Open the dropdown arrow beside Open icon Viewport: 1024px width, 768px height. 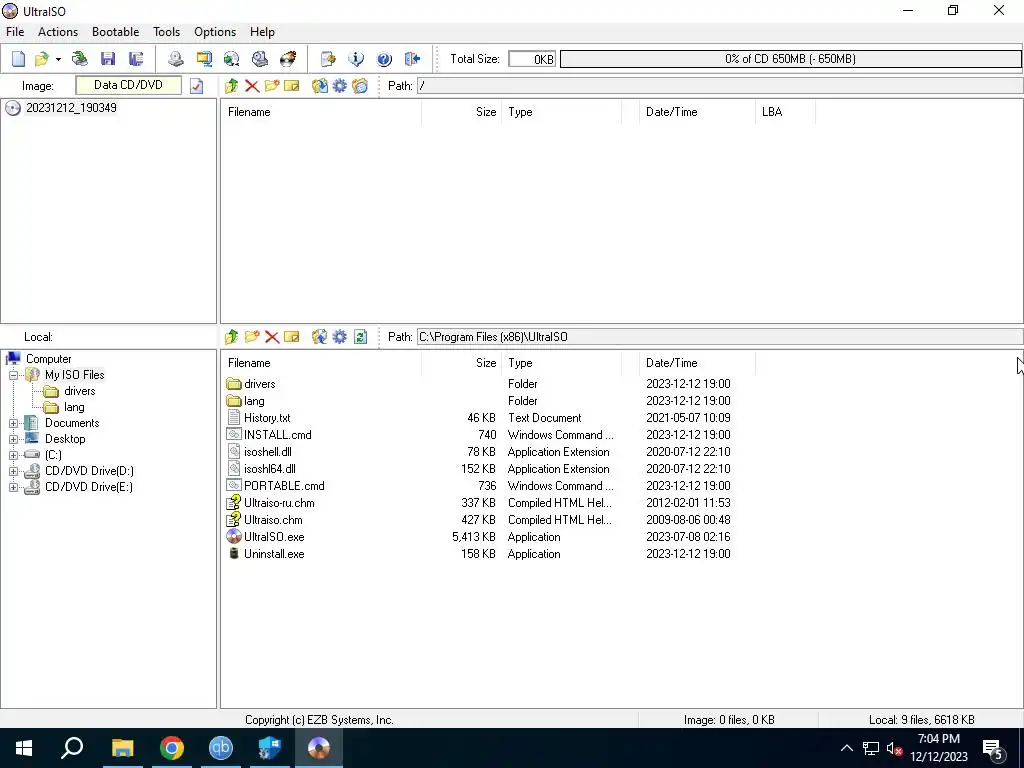click(58, 59)
